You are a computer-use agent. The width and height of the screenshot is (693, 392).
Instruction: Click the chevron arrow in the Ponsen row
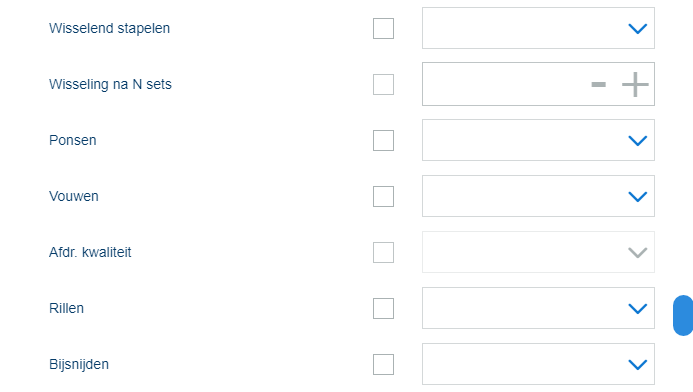(x=638, y=141)
